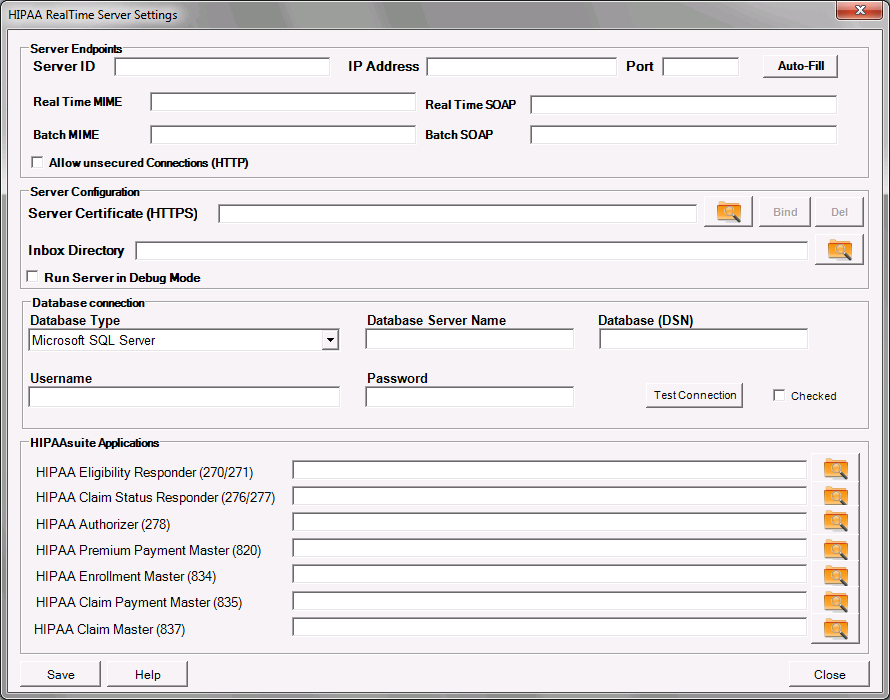The width and height of the screenshot is (890, 700).
Task: Browse for HIPAA Authorizer (278) path
Action: (x=835, y=522)
